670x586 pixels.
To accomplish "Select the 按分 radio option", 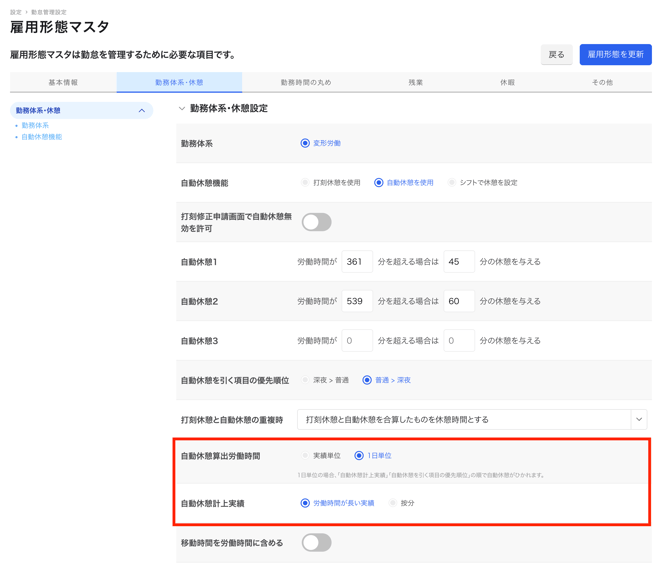I will point(393,503).
